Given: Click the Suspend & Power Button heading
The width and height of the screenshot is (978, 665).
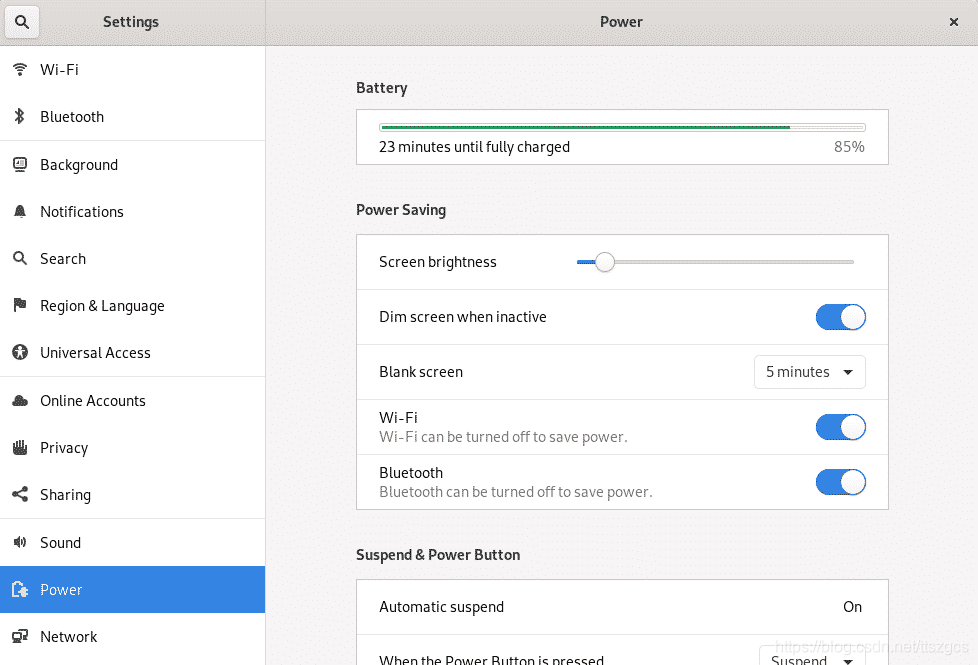Looking at the screenshot, I should point(438,555).
